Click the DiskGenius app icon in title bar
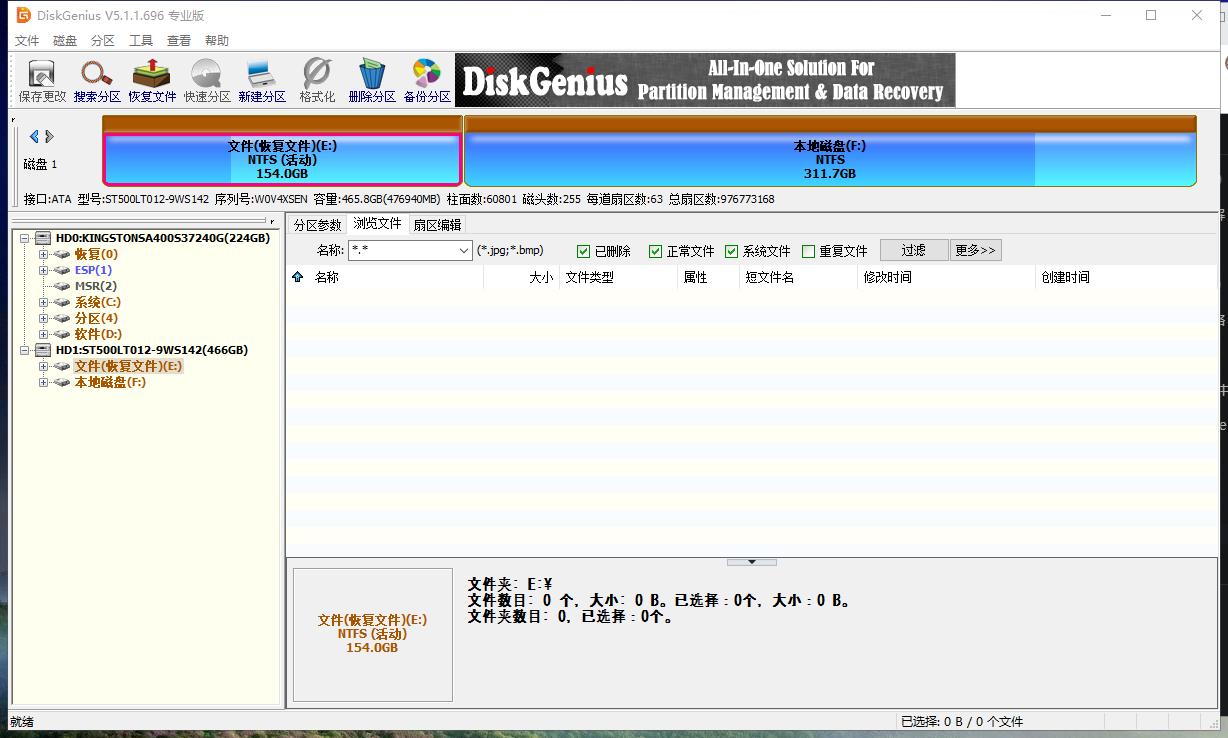 [x=23, y=15]
